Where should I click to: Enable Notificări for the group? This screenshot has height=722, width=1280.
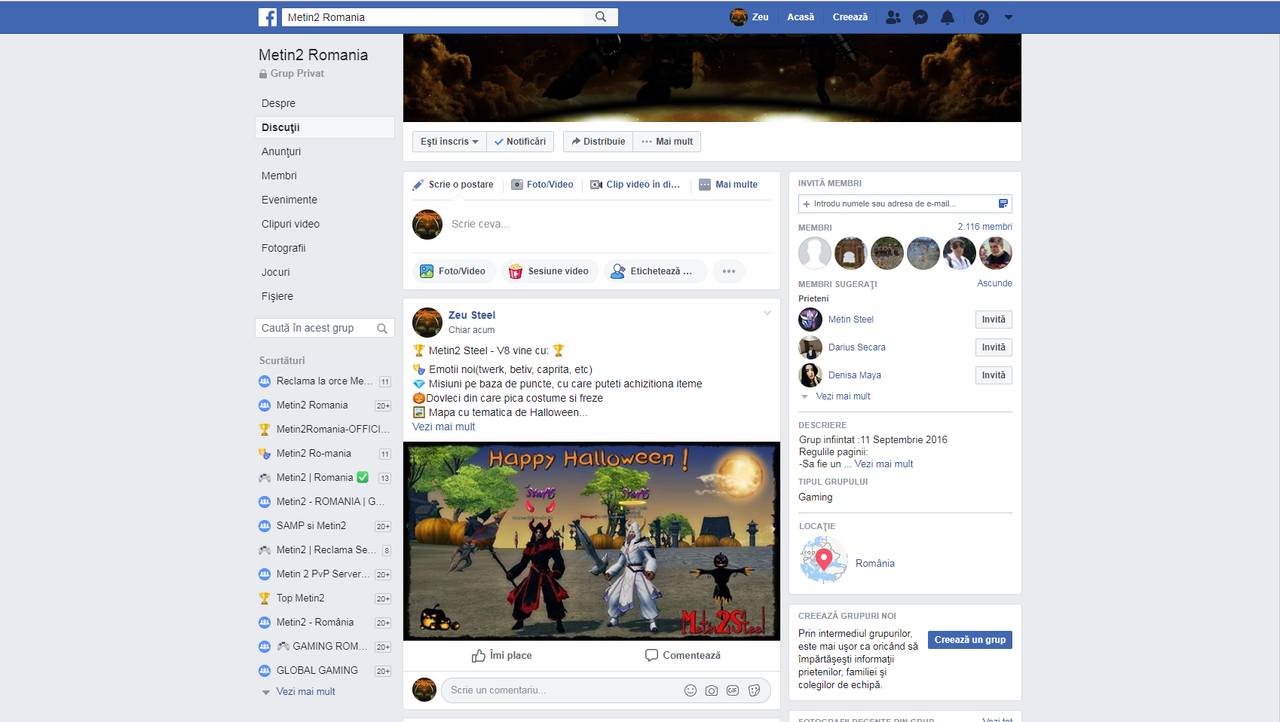[520, 141]
